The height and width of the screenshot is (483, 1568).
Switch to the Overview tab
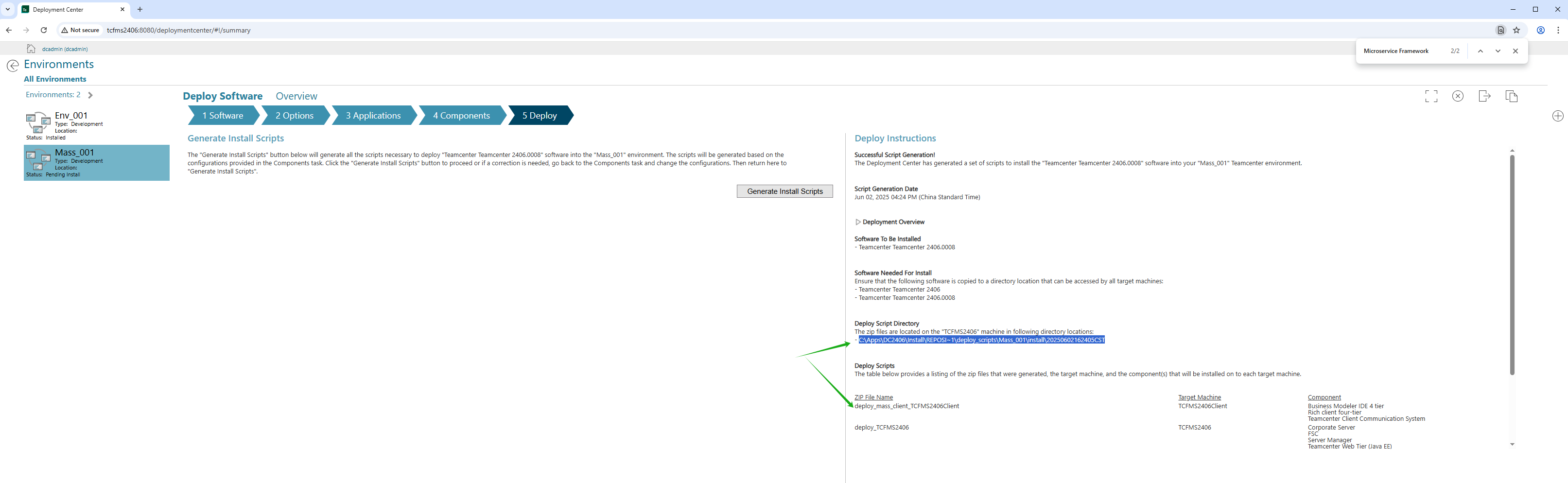tap(296, 96)
